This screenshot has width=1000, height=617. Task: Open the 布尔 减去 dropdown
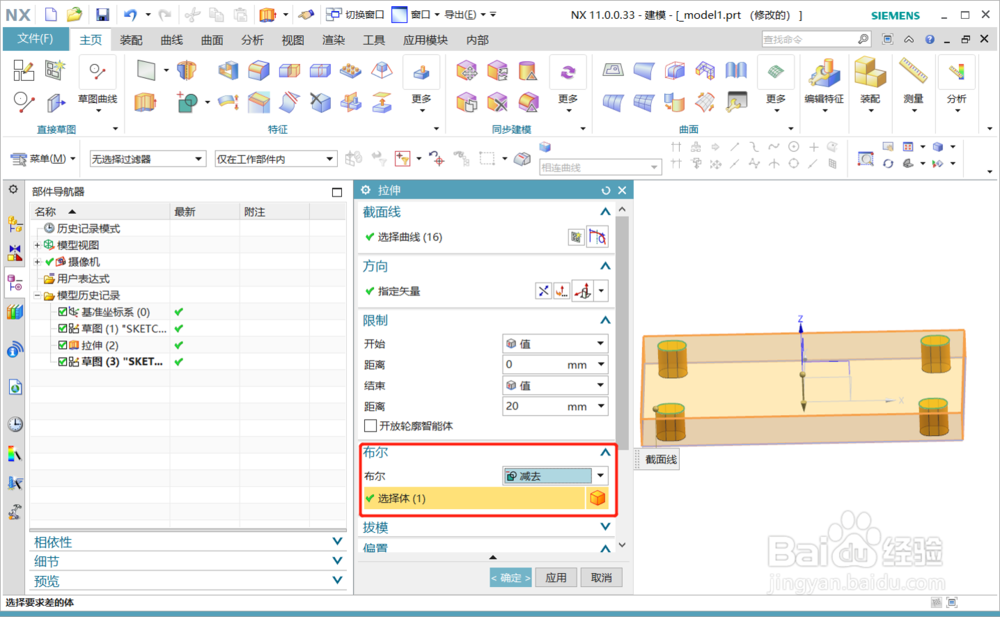[555, 476]
